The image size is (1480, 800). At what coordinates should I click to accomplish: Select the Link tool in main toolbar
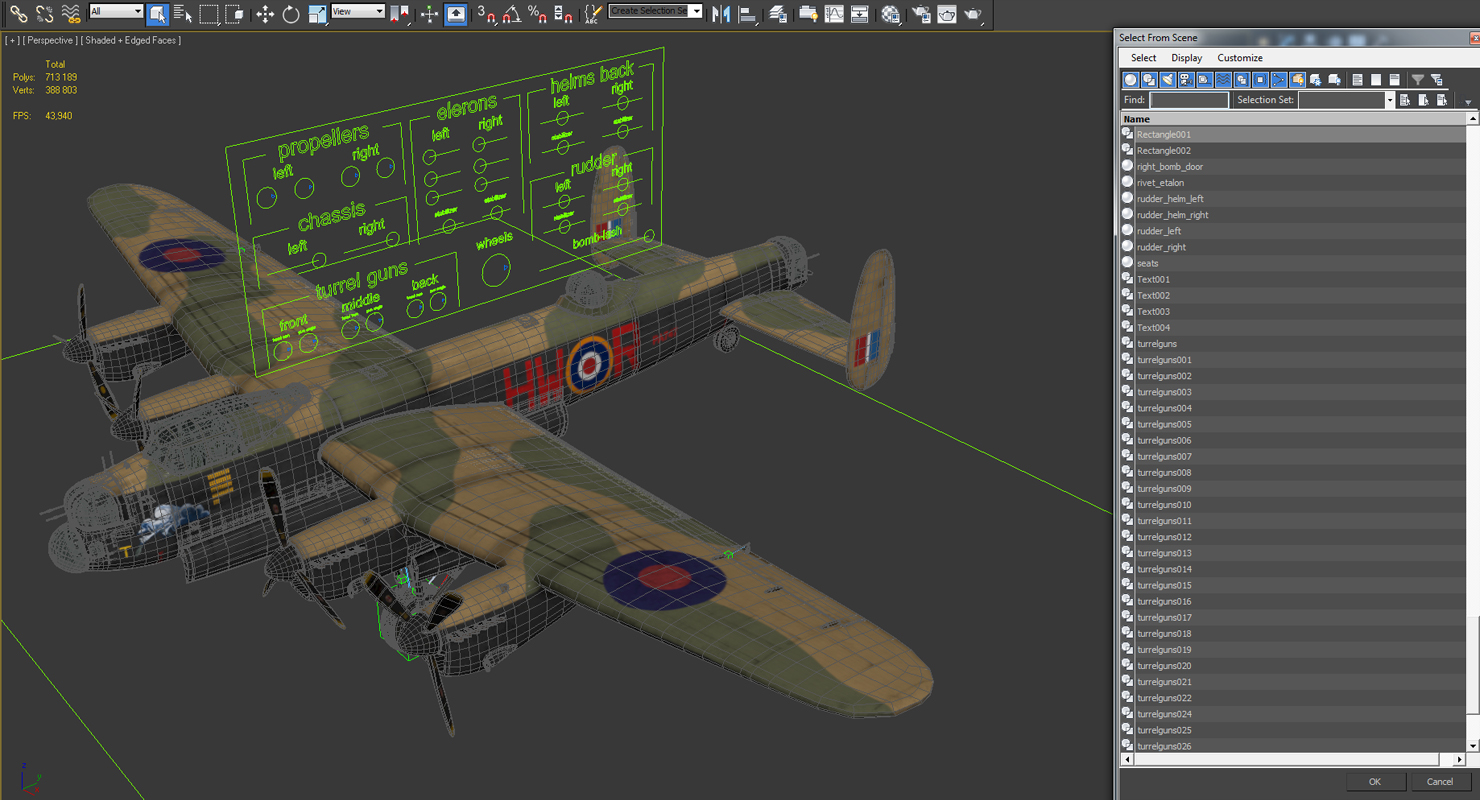[x=19, y=14]
